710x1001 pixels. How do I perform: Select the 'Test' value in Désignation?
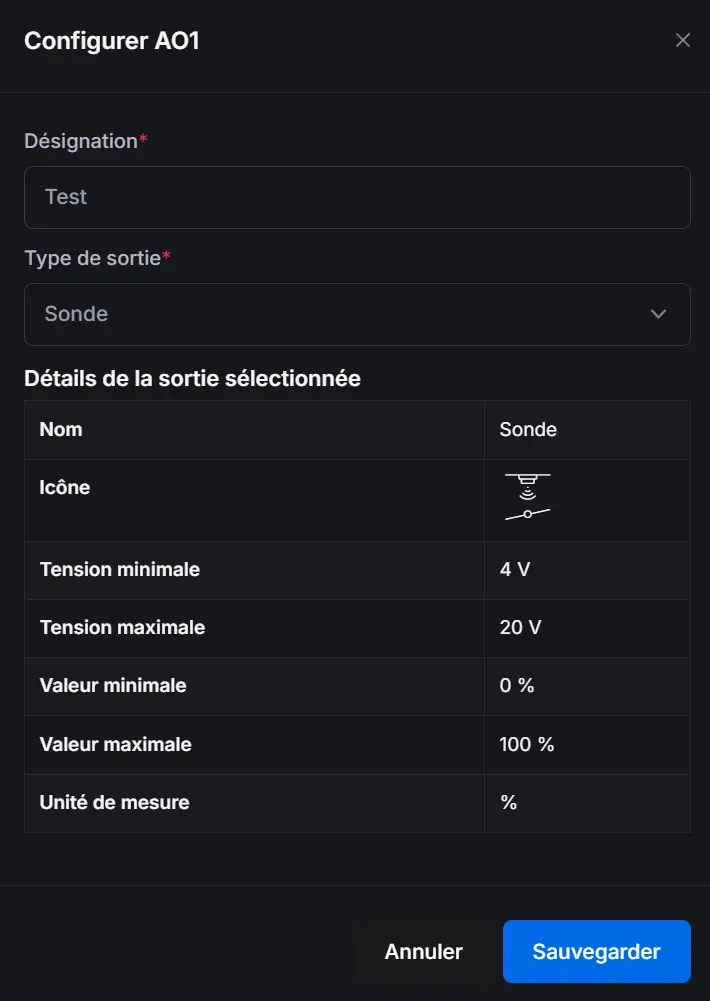tap(65, 197)
